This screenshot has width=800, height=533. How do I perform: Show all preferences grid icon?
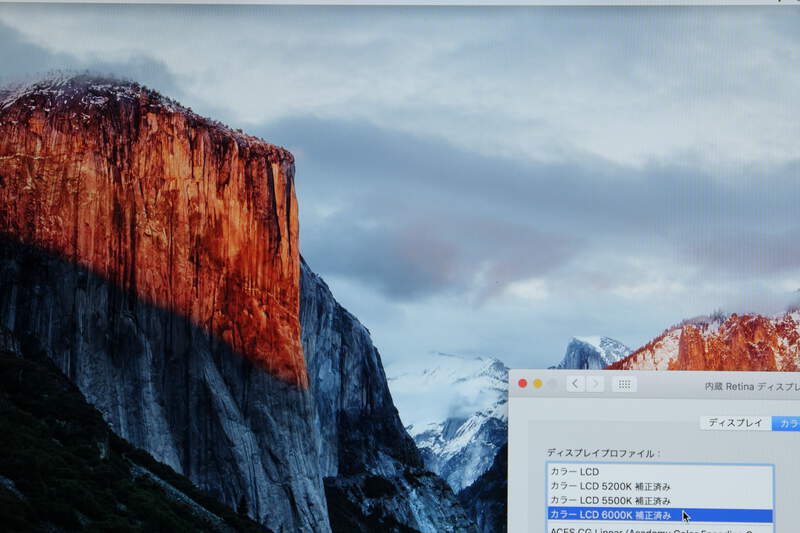coord(624,385)
